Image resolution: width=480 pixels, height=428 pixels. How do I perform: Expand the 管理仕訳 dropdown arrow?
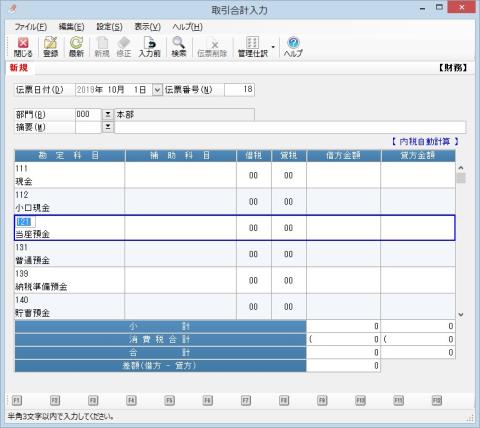tap(273, 47)
